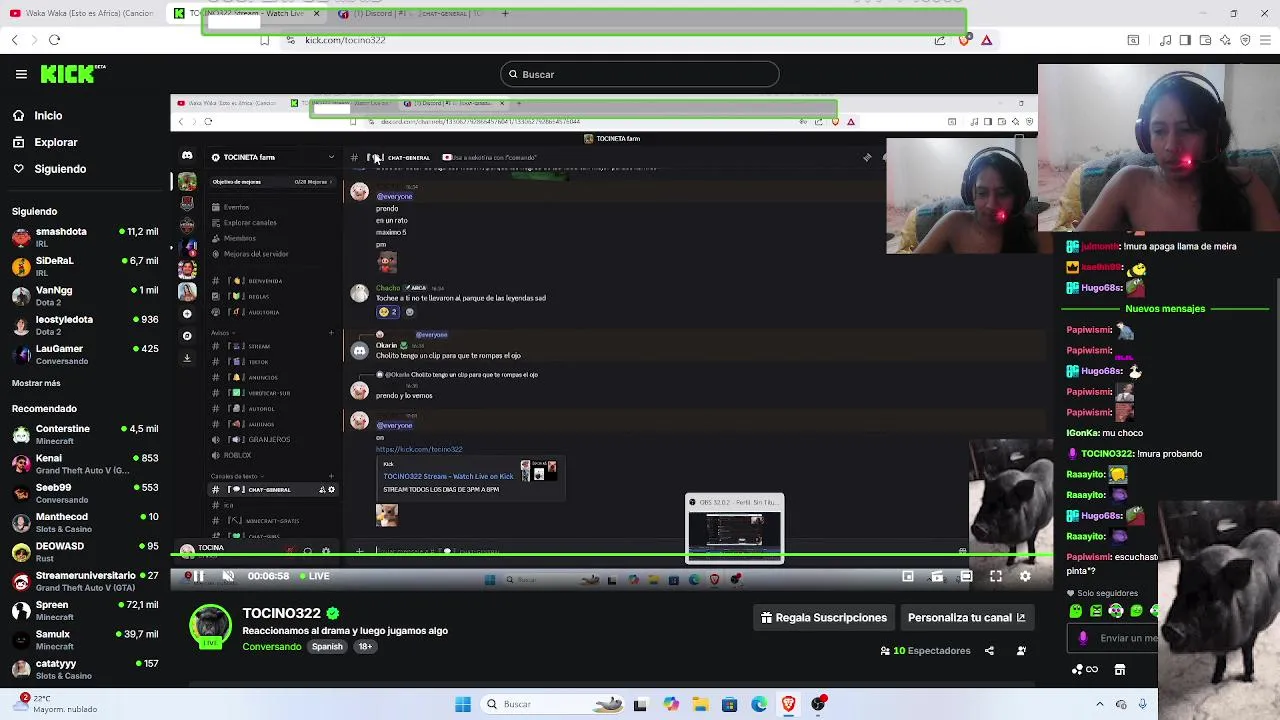The height and width of the screenshot is (720, 1280).
Task: Expand followed list with Mostrar más
Action: tap(36, 383)
